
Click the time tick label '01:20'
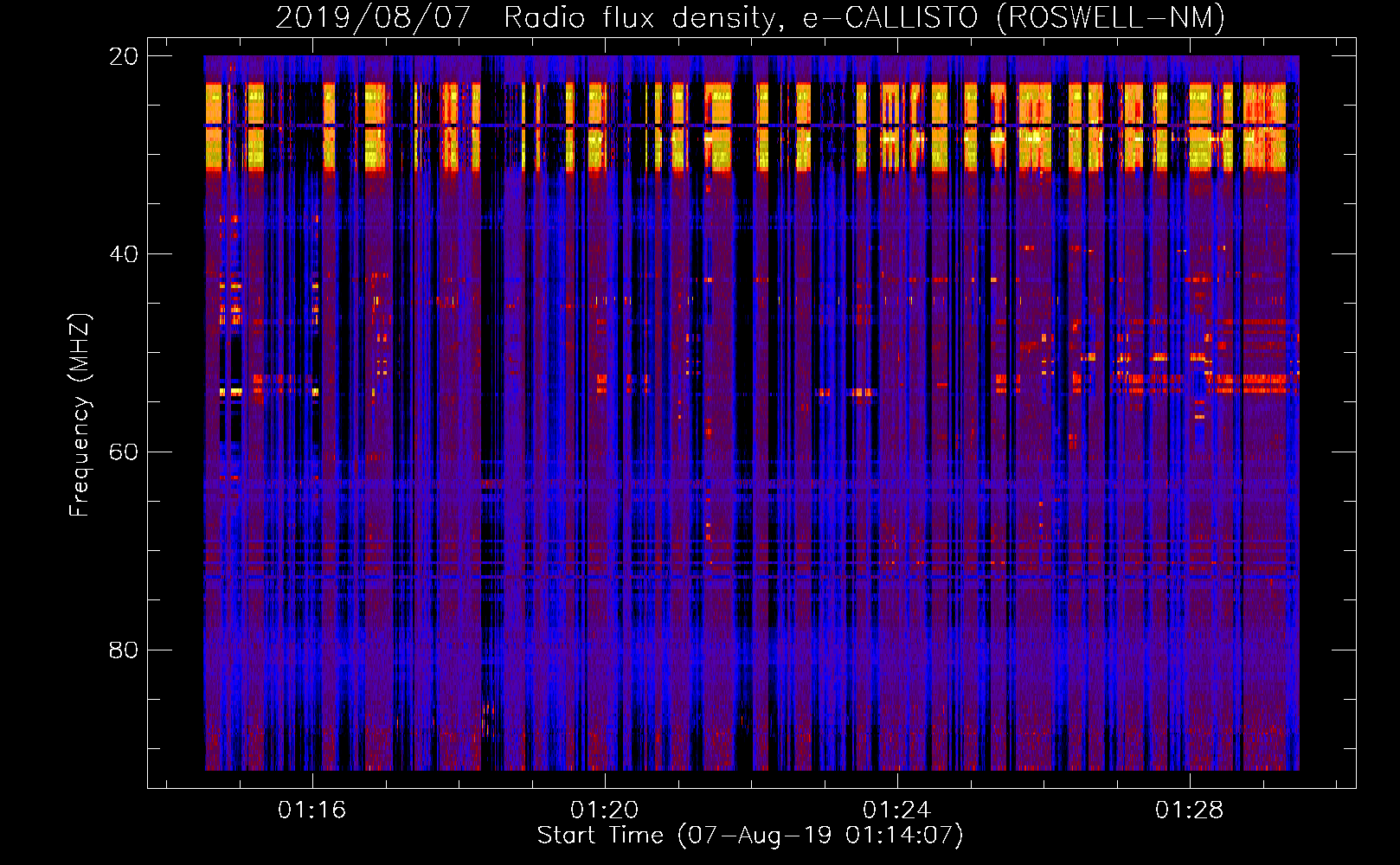click(x=604, y=810)
